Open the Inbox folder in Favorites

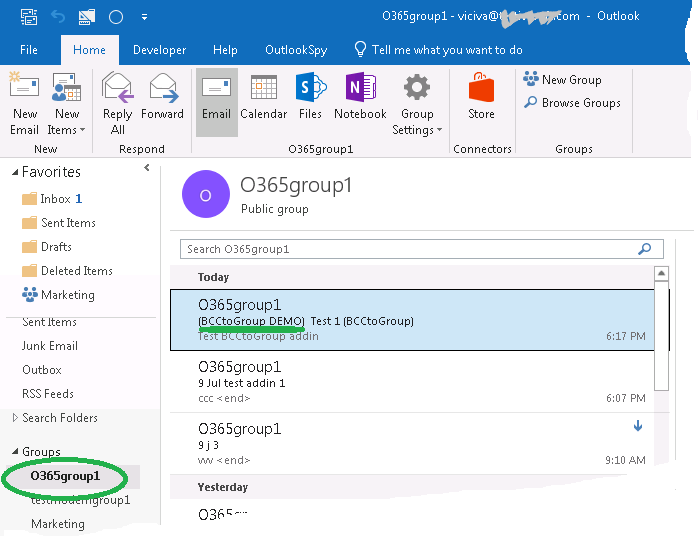(52, 199)
